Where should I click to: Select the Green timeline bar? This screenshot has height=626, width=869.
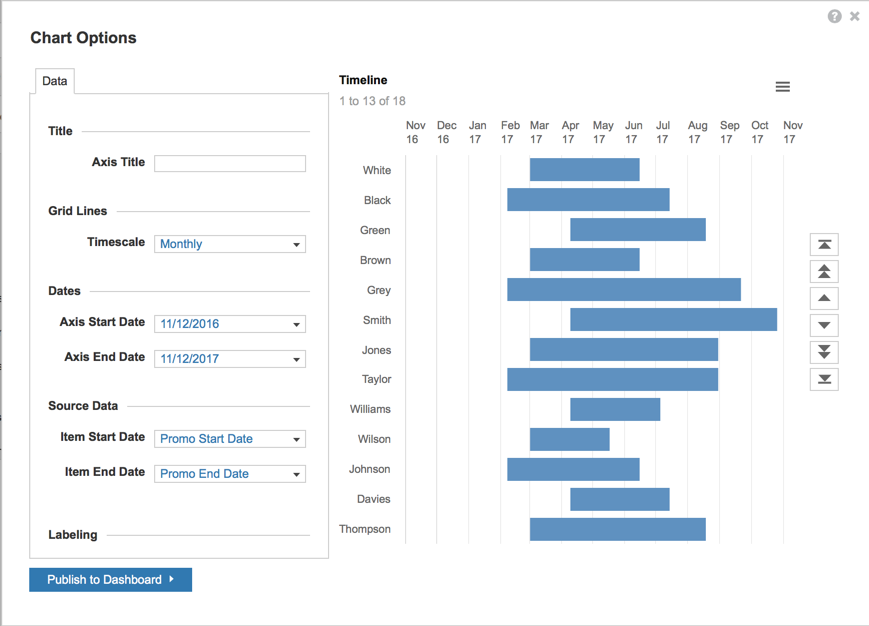(638, 229)
